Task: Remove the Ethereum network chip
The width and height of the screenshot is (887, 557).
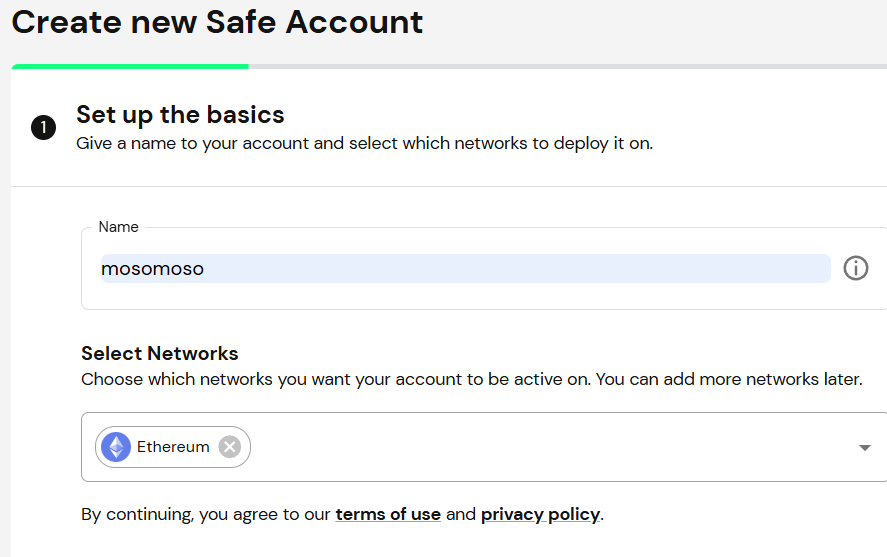Action: 230,447
